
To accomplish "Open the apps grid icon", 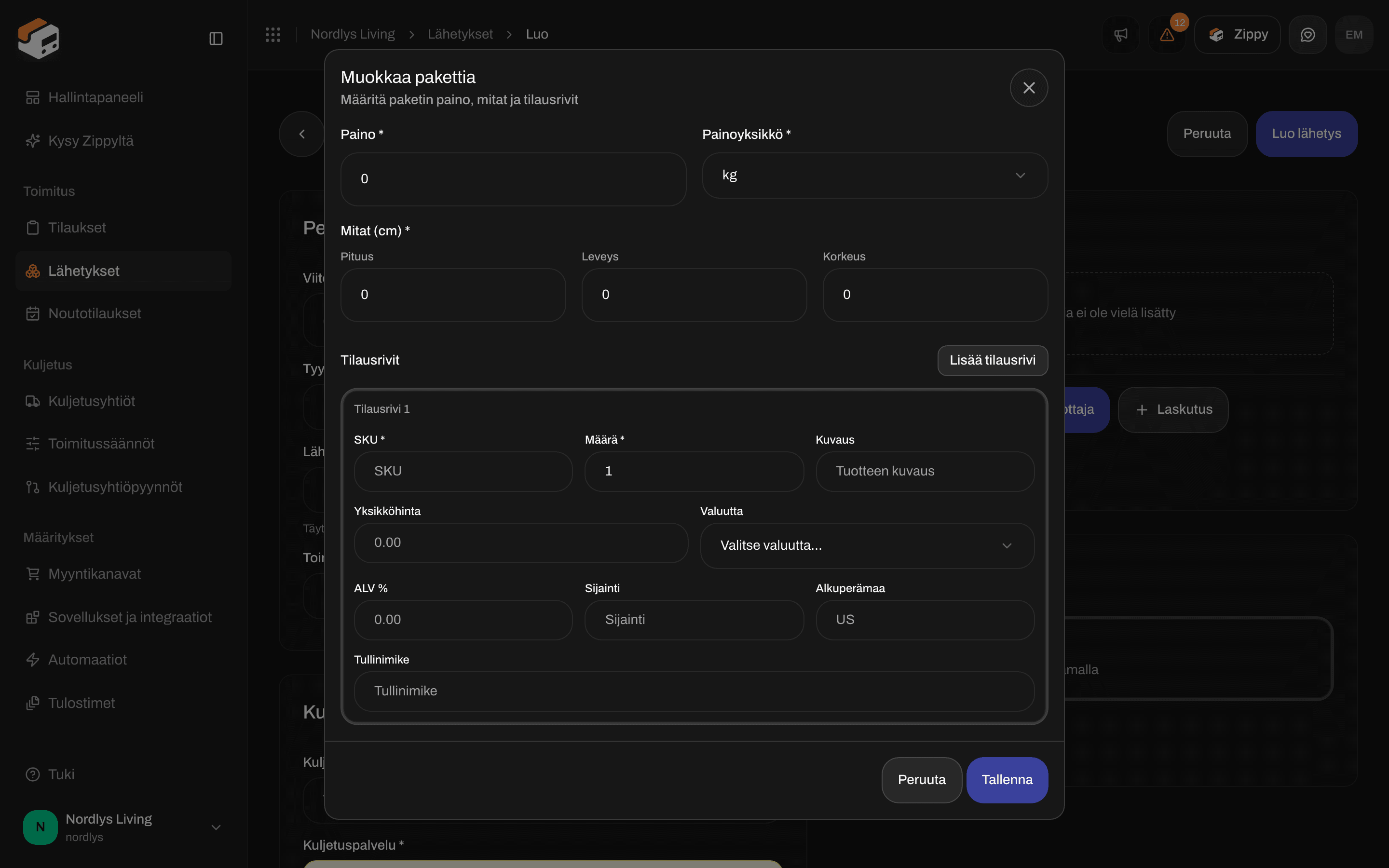I will (x=272, y=34).
